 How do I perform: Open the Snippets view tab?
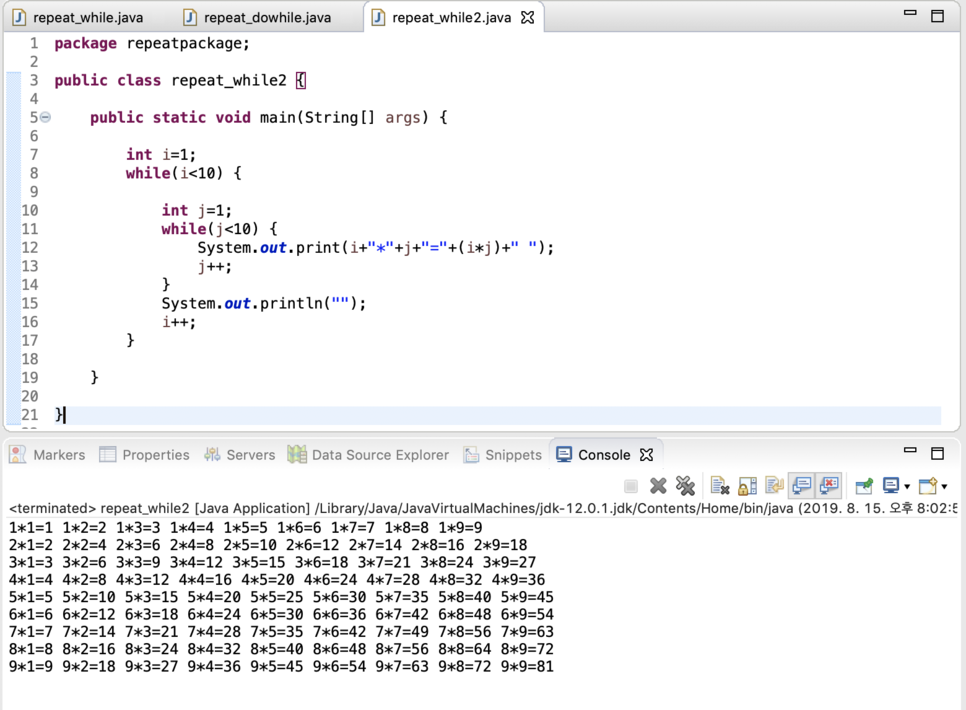502,455
